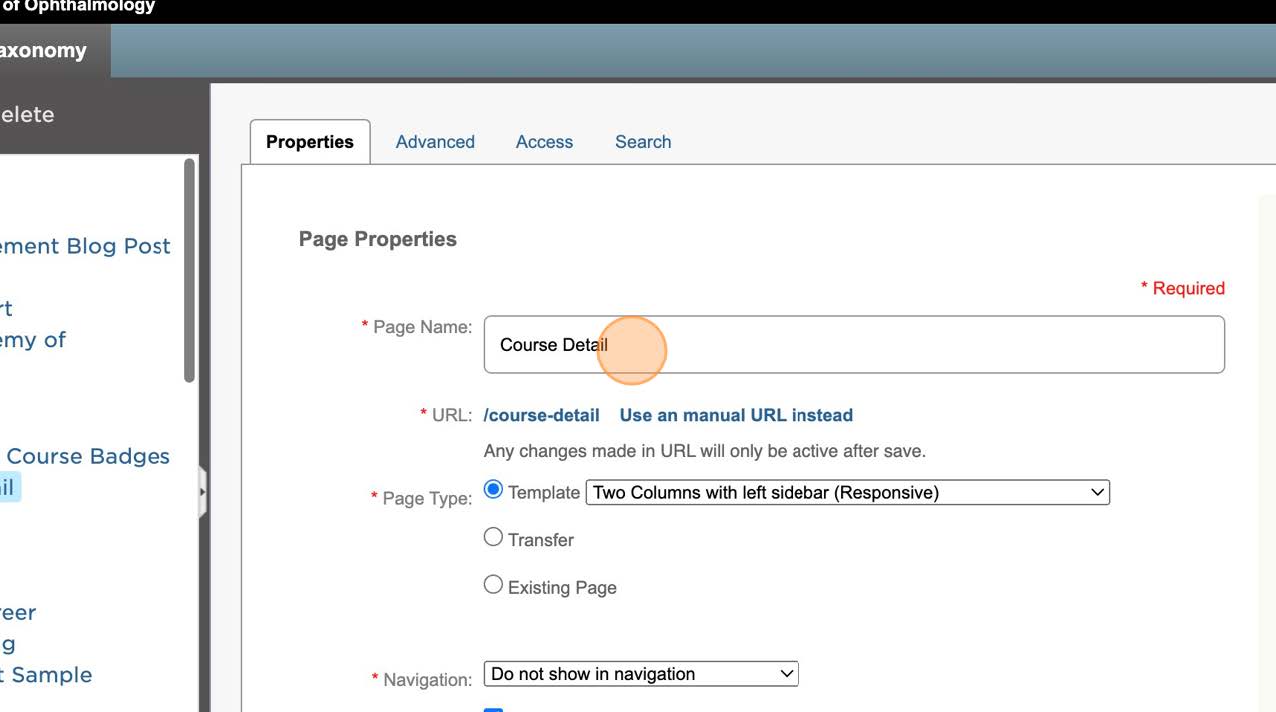Click the sidebar vertical scrollbar
The image size is (1276, 712).
190,270
